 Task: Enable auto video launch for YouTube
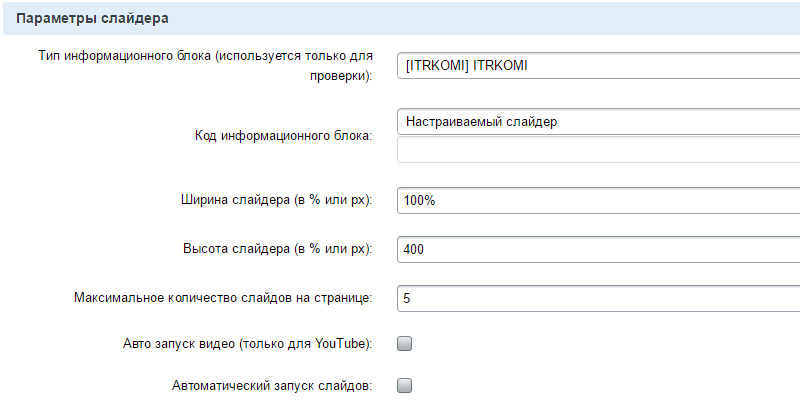tap(405, 344)
